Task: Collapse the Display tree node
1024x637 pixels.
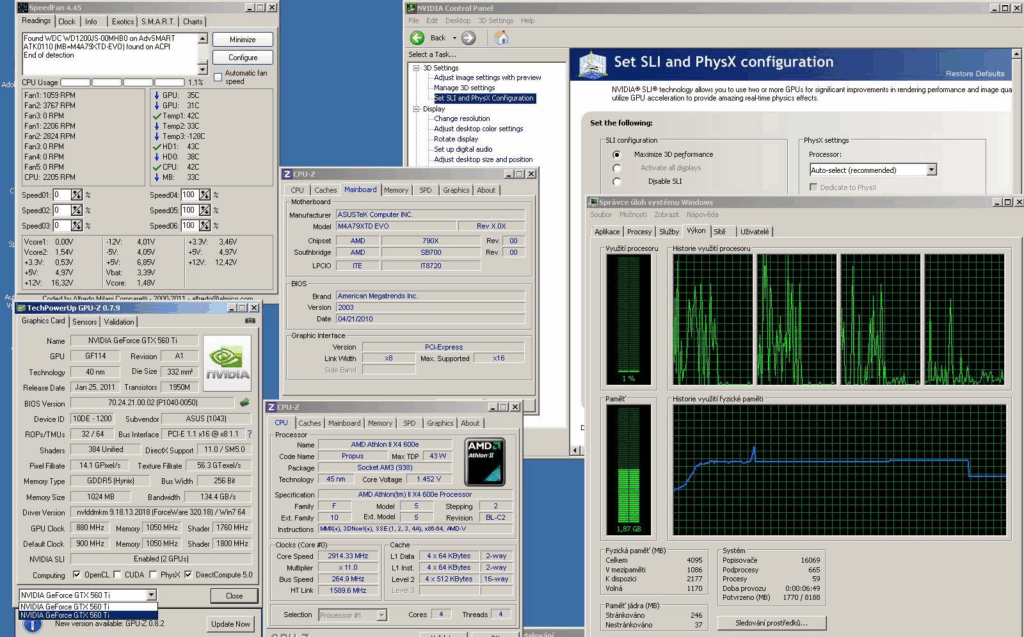Action: point(416,109)
